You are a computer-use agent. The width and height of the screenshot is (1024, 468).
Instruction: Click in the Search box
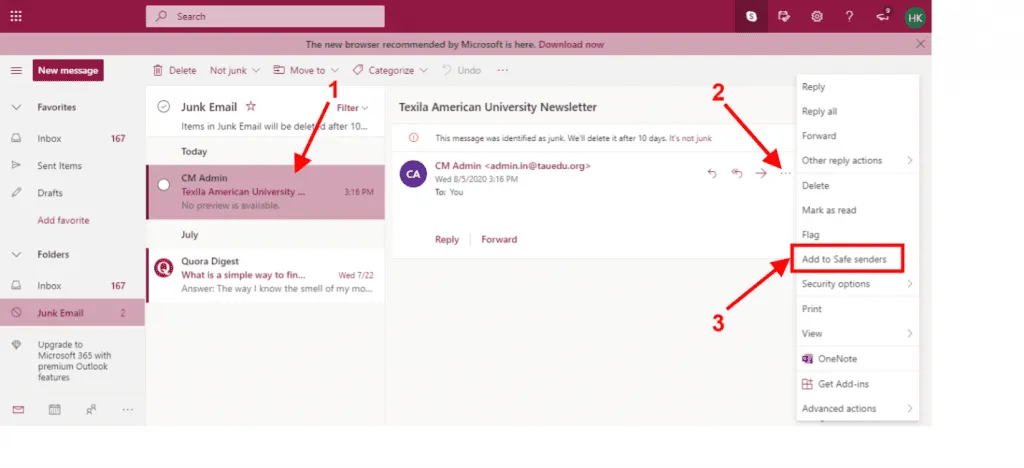(265, 16)
